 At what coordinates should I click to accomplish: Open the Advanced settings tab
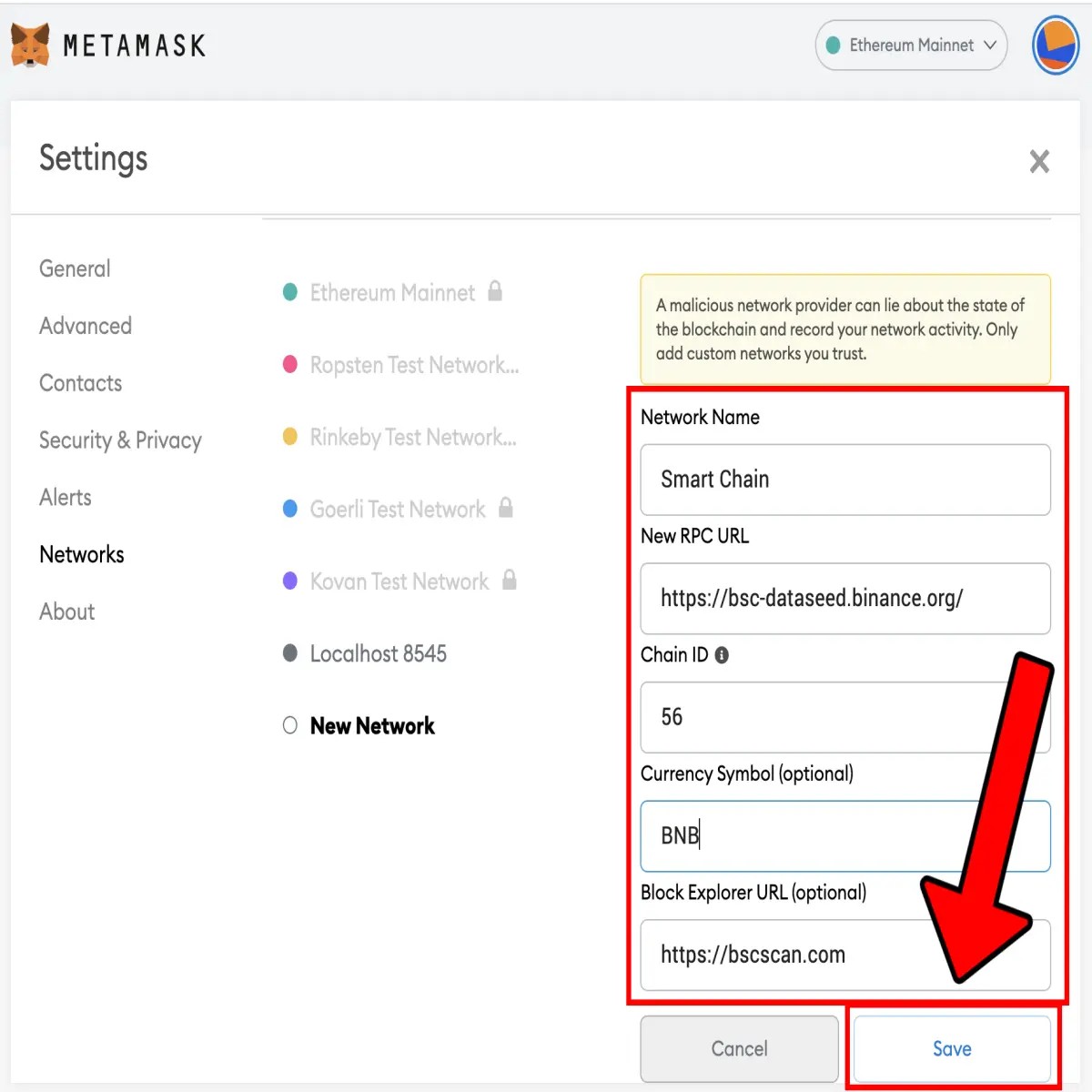[x=86, y=326]
